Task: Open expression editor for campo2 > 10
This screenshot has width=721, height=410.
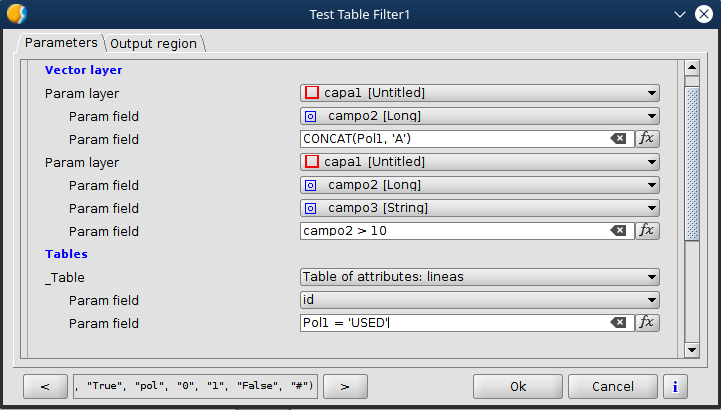Action: (648, 231)
